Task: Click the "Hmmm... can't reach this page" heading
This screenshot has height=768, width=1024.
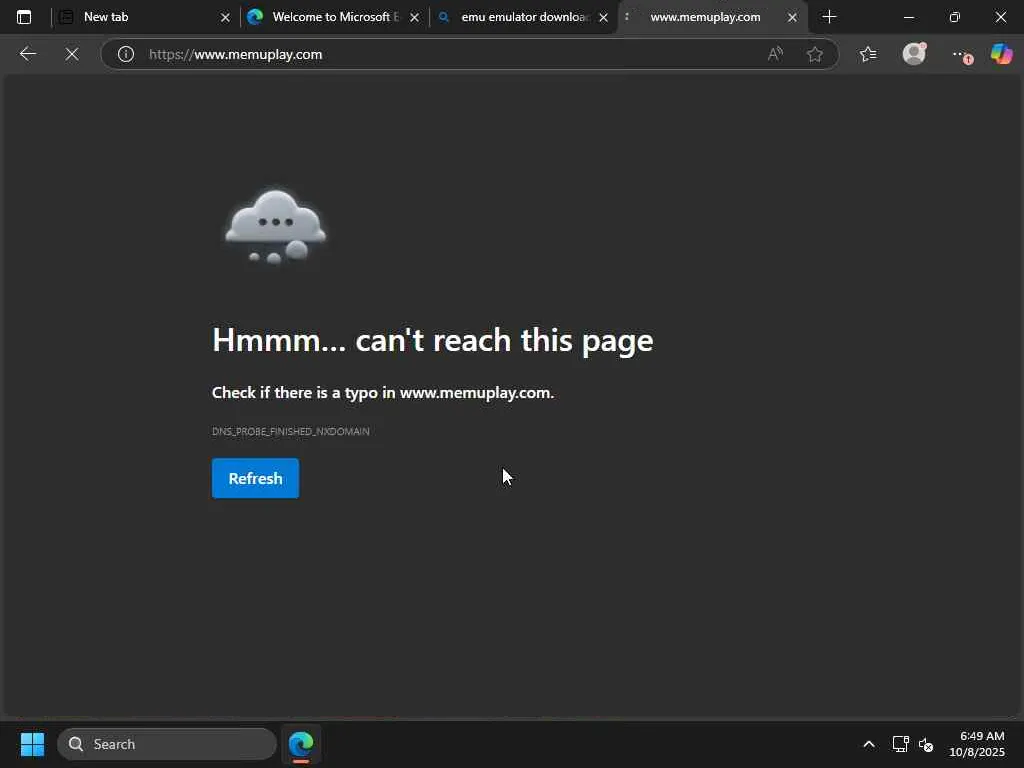Action: click(432, 340)
